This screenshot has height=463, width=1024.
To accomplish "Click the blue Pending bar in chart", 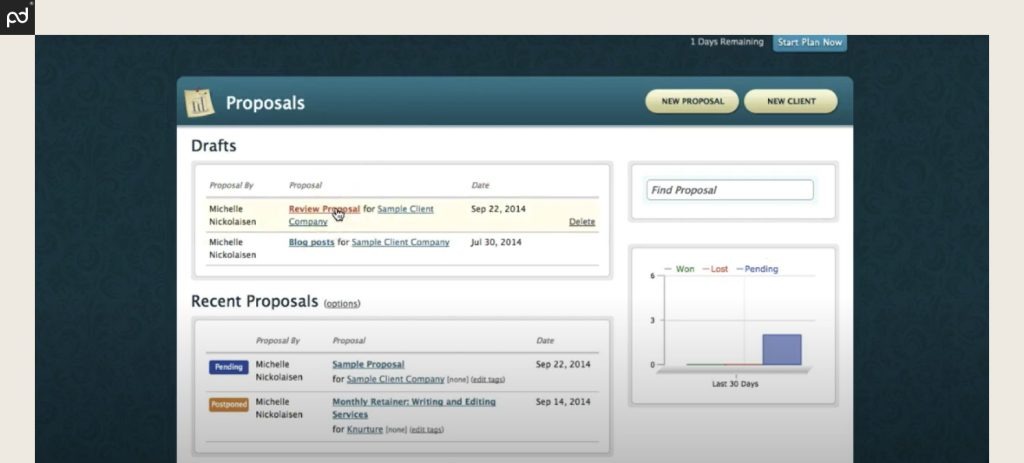I will [781, 349].
